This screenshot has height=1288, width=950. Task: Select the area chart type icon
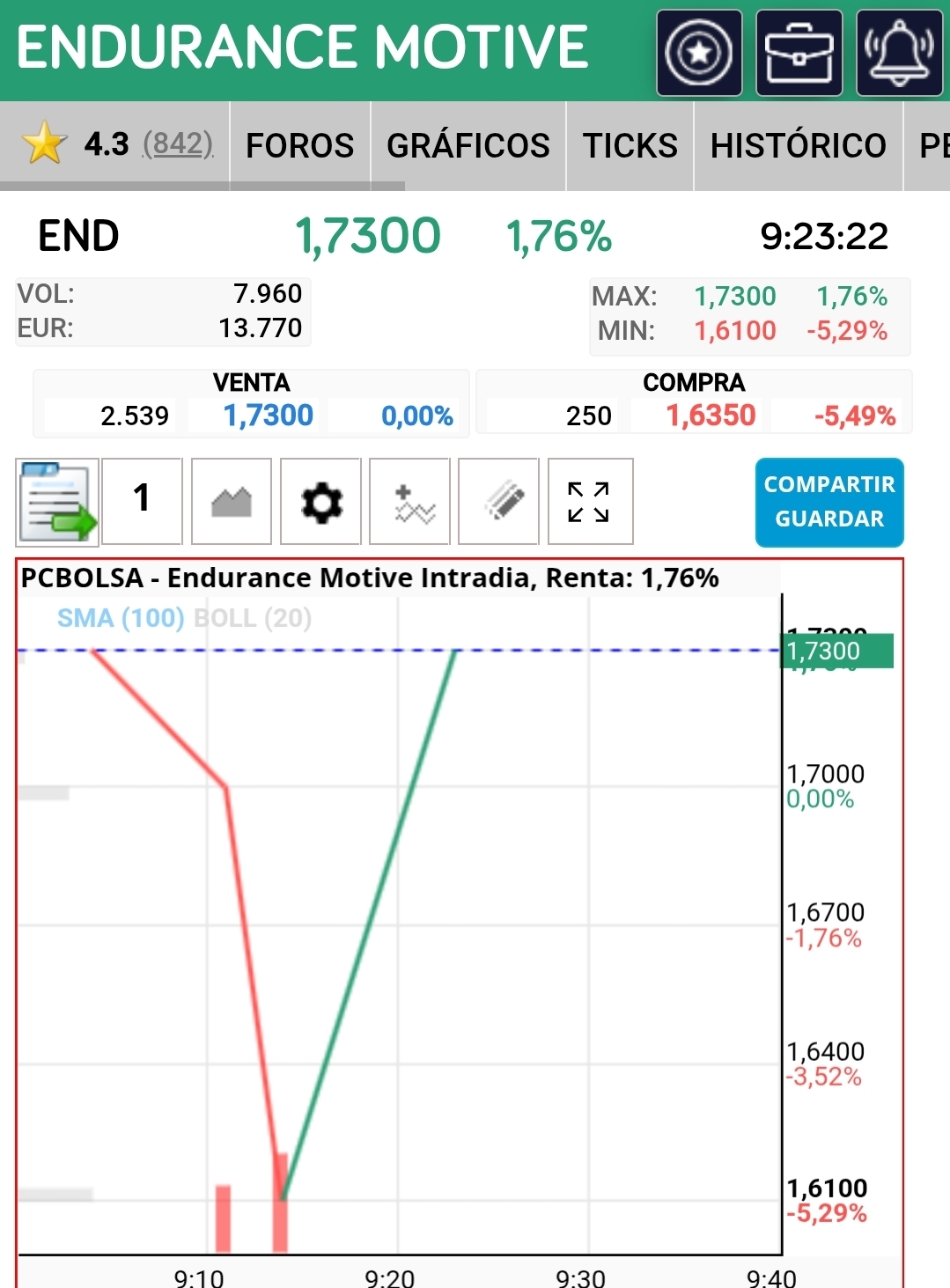click(x=232, y=502)
